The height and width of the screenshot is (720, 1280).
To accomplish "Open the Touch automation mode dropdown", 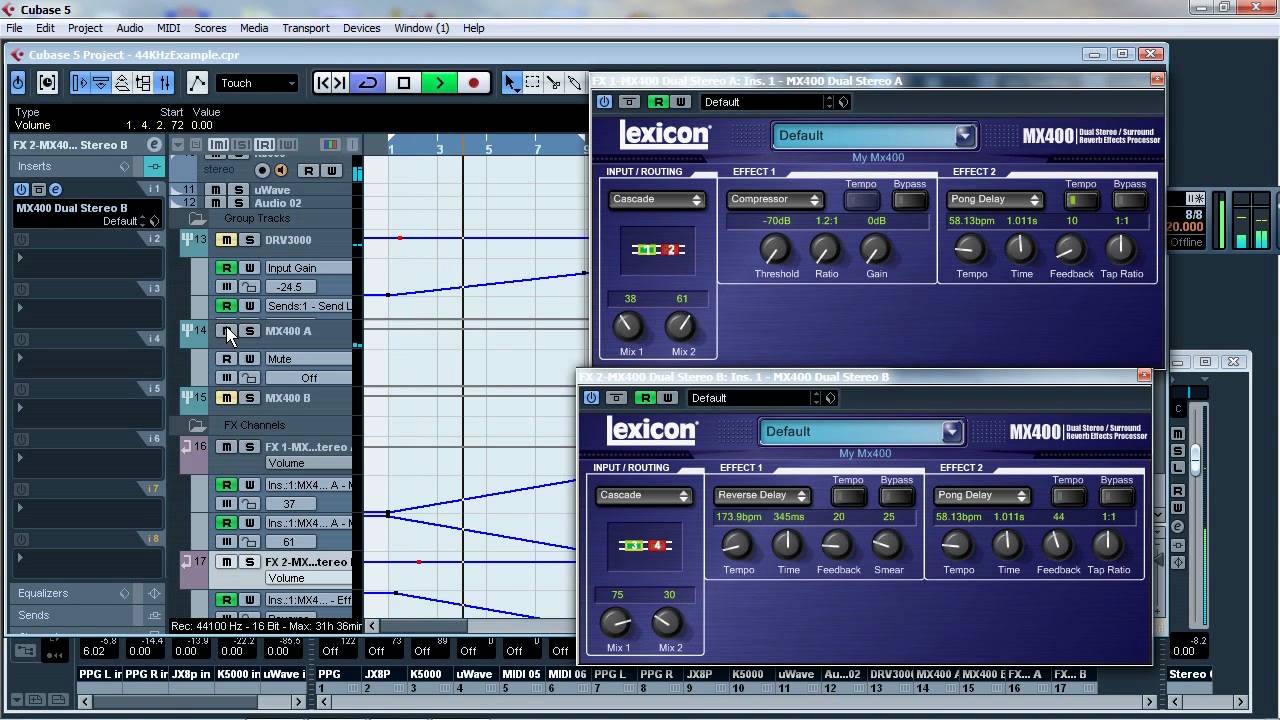I will click(x=257, y=83).
